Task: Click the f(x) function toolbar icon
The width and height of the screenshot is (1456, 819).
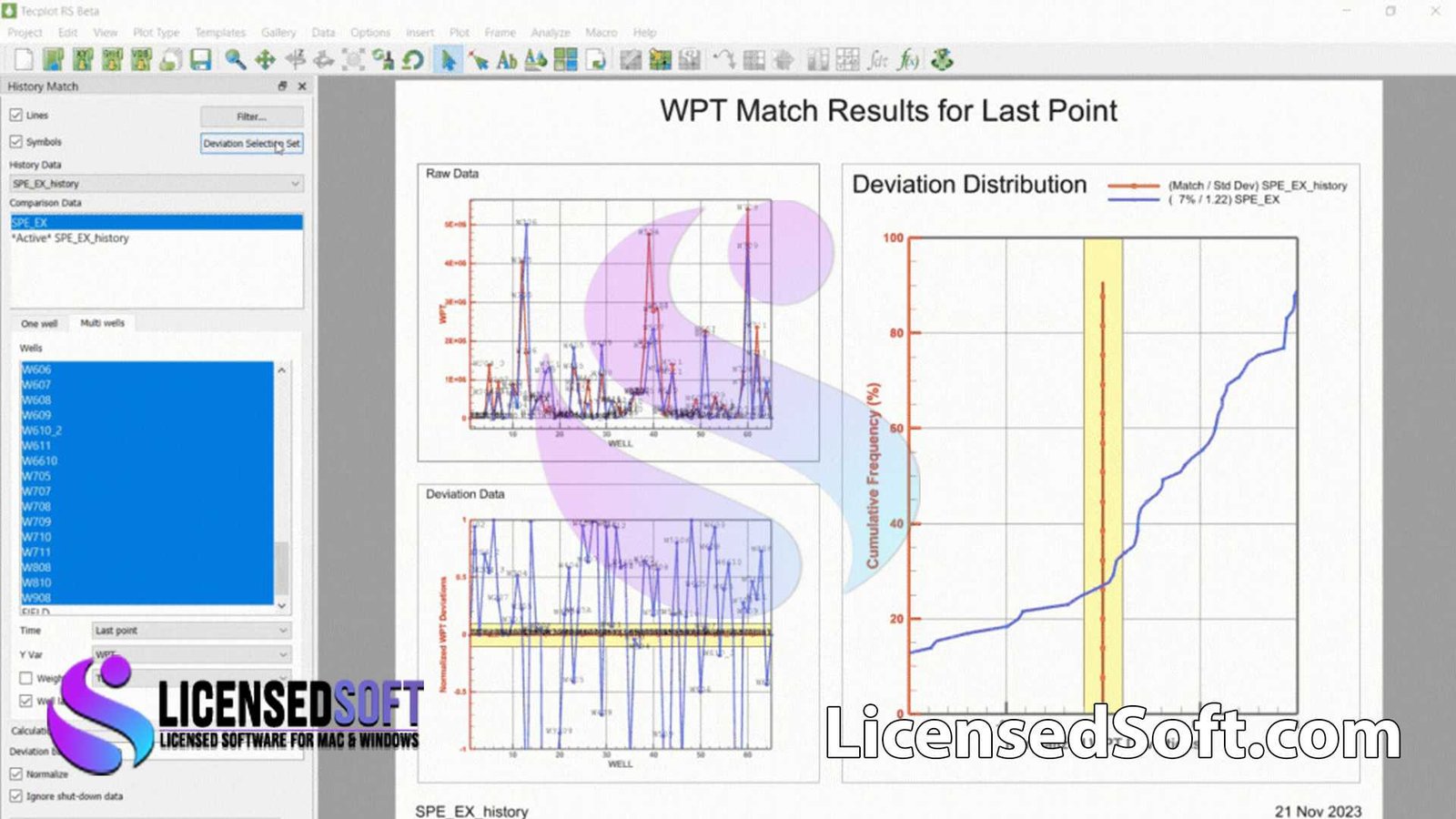Action: click(x=908, y=60)
